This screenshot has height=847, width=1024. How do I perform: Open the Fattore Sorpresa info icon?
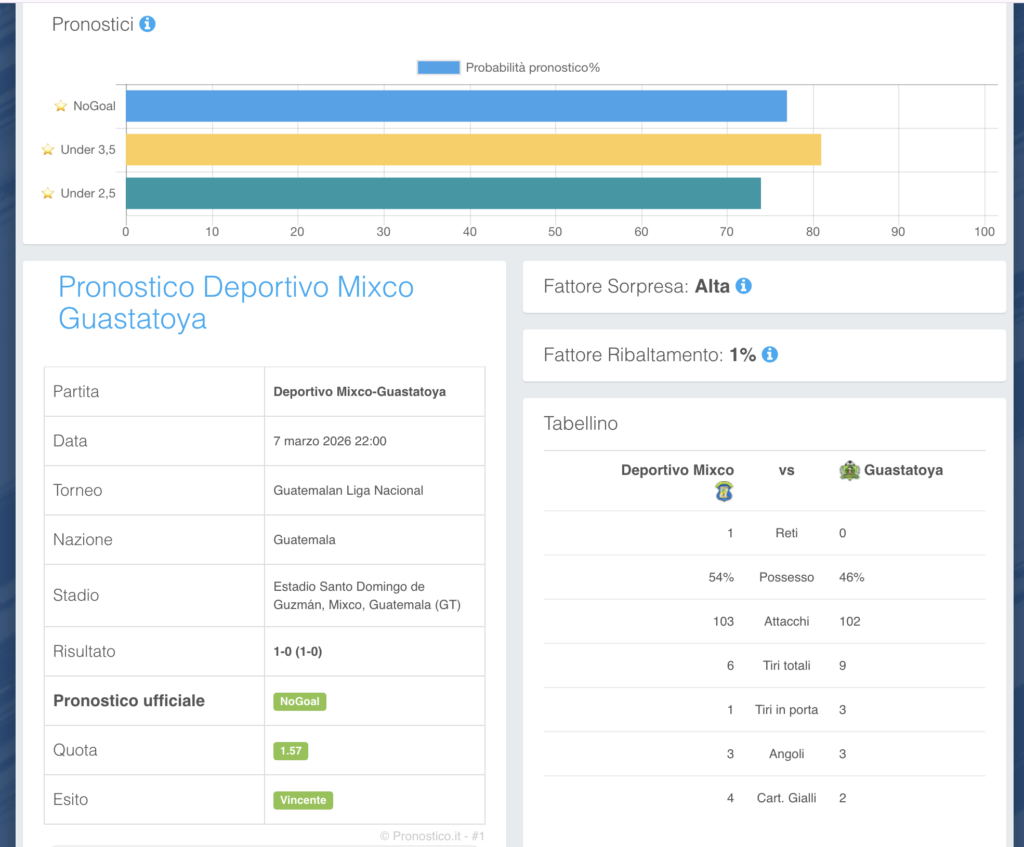point(743,286)
